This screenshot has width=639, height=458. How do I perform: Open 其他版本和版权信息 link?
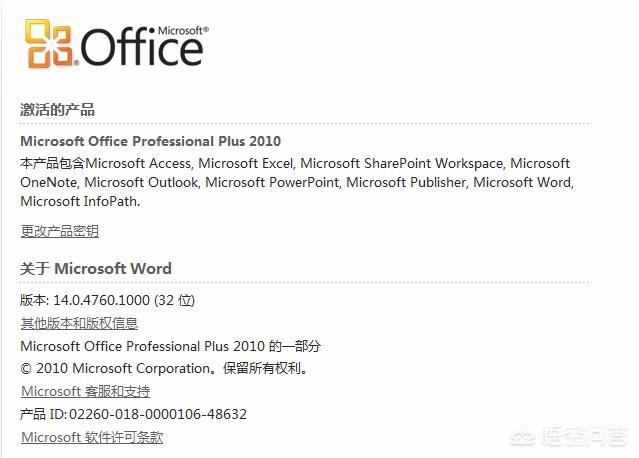click(79, 323)
